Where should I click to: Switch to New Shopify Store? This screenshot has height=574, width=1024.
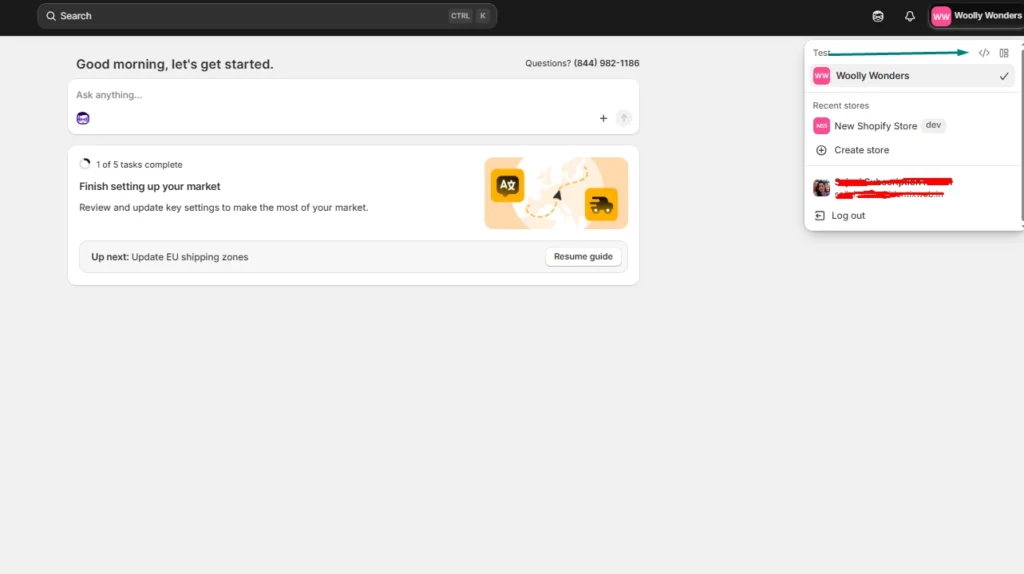912,125
